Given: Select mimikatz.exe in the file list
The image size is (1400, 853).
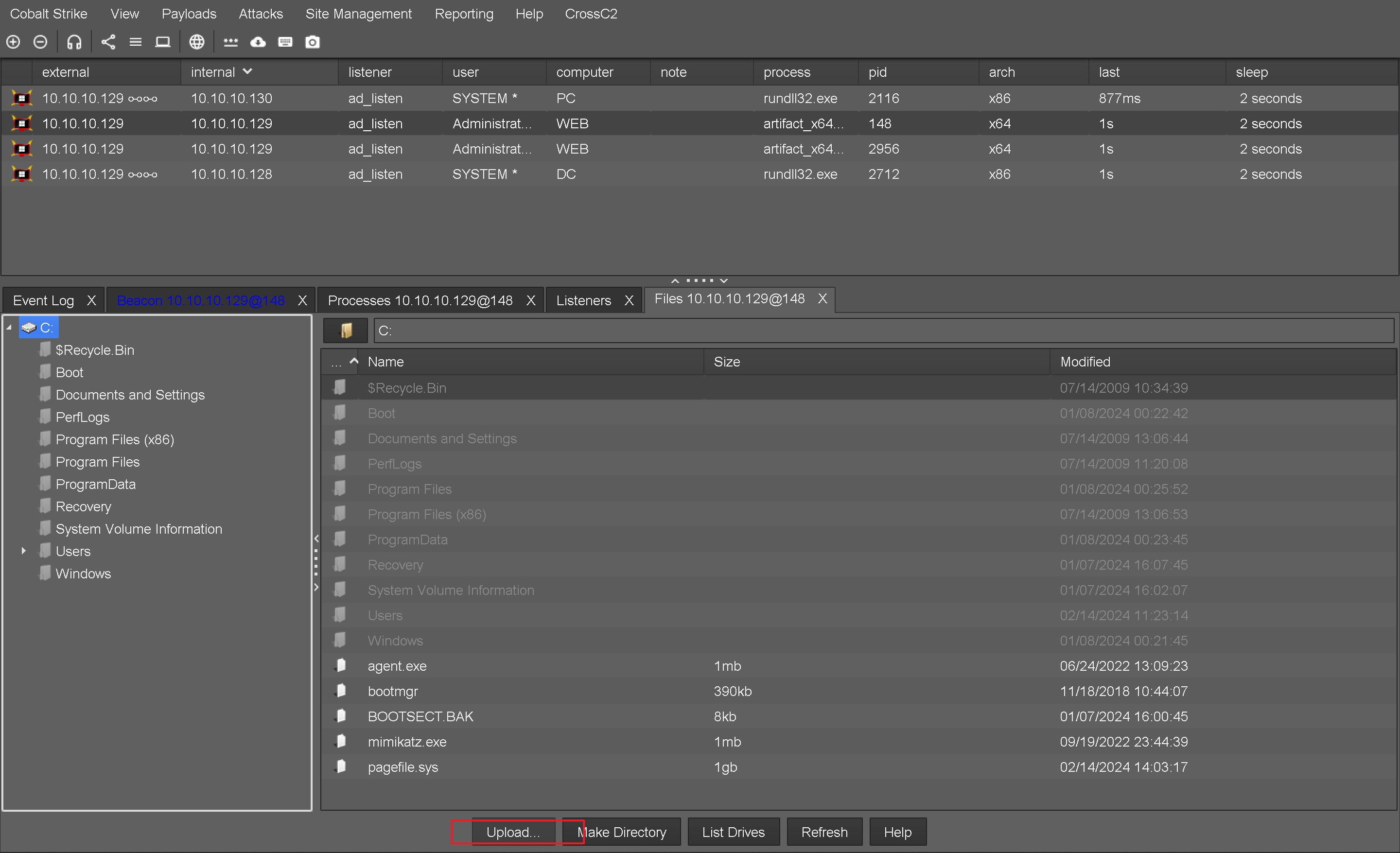Looking at the screenshot, I should (x=407, y=742).
